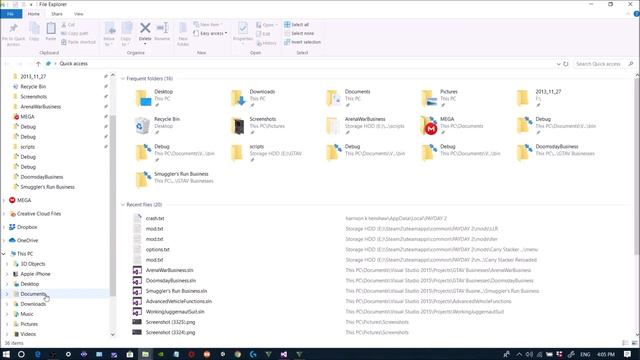Click the Copy to button in the ribbon
Screen dimensions: 640x360
coord(126,34)
